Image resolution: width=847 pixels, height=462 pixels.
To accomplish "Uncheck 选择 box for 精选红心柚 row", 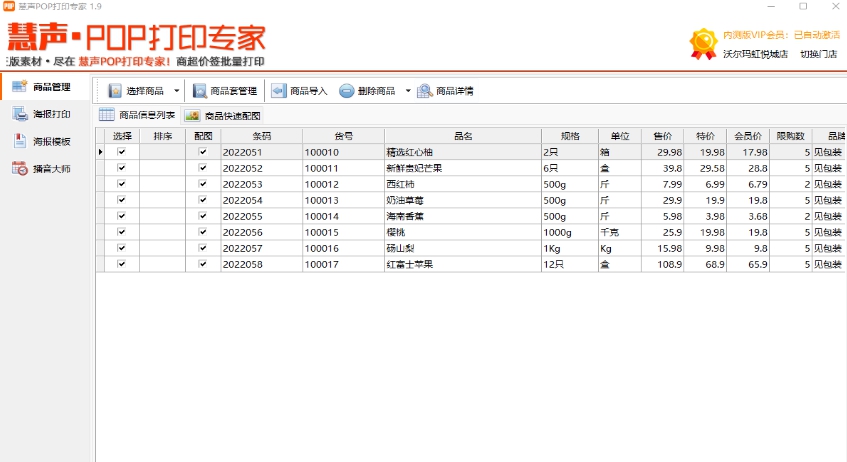I will pos(122,152).
